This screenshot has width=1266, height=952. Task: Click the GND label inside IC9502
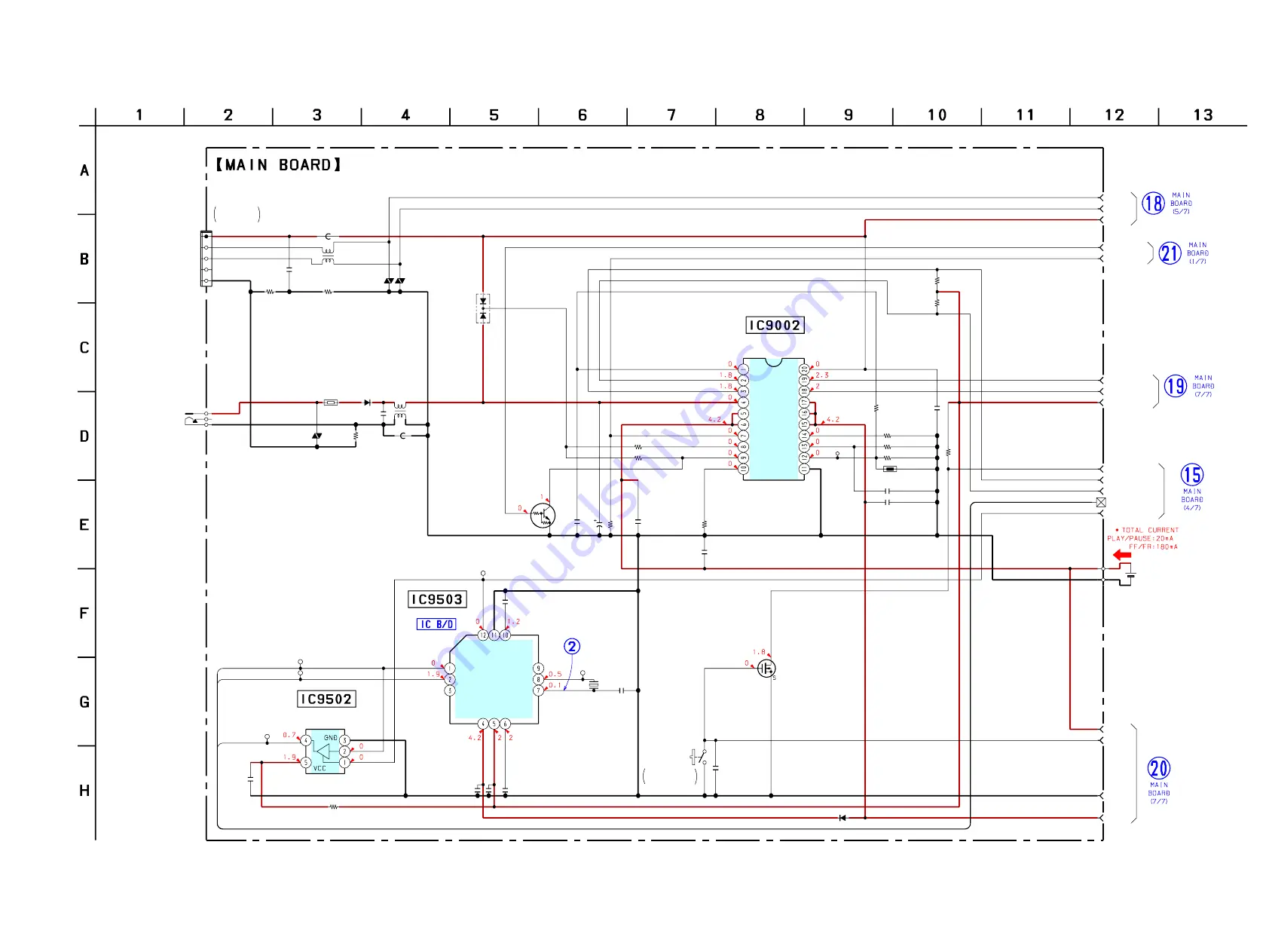331,738
